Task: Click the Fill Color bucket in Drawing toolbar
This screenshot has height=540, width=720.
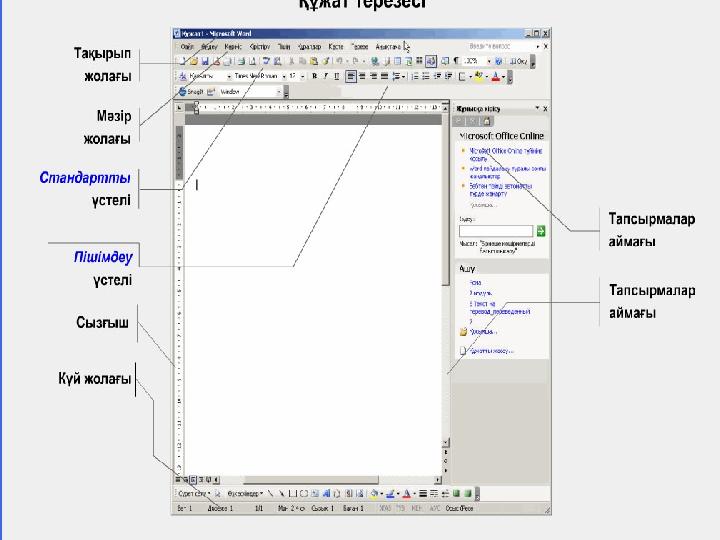Action: (x=374, y=494)
